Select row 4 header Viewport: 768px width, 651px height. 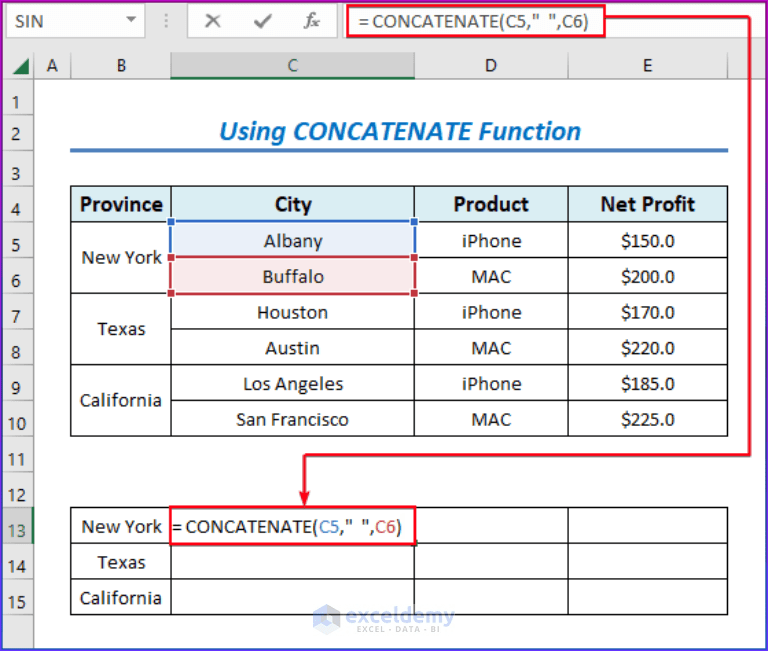18,205
